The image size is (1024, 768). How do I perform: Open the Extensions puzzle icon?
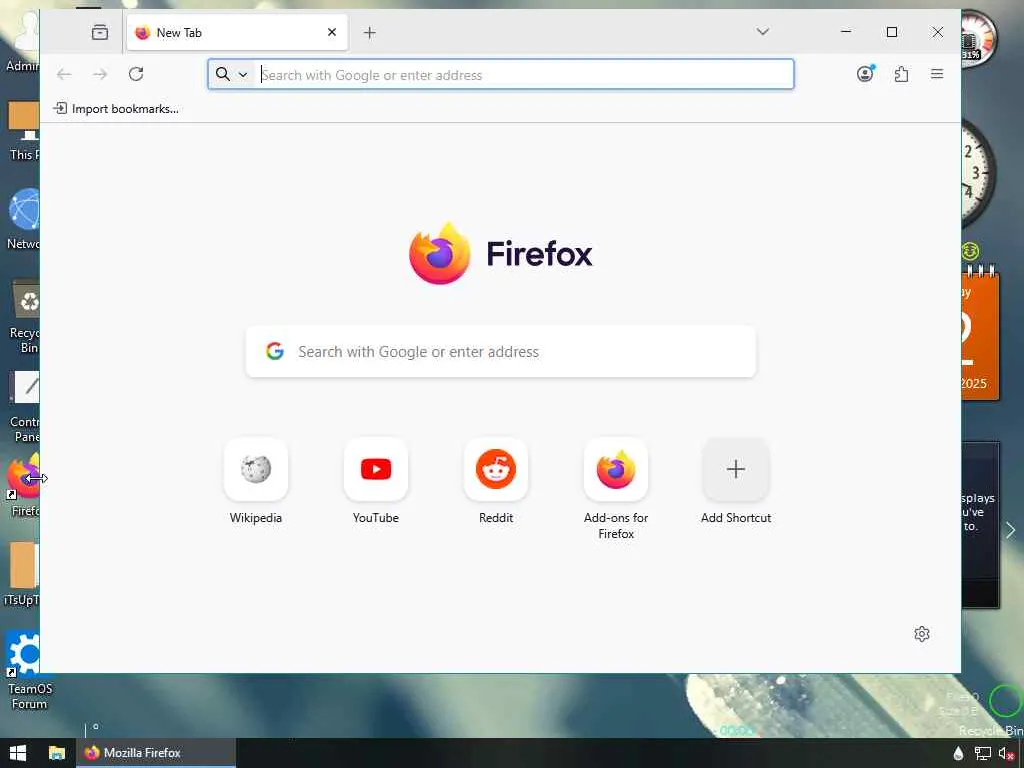pyautogui.click(x=901, y=74)
